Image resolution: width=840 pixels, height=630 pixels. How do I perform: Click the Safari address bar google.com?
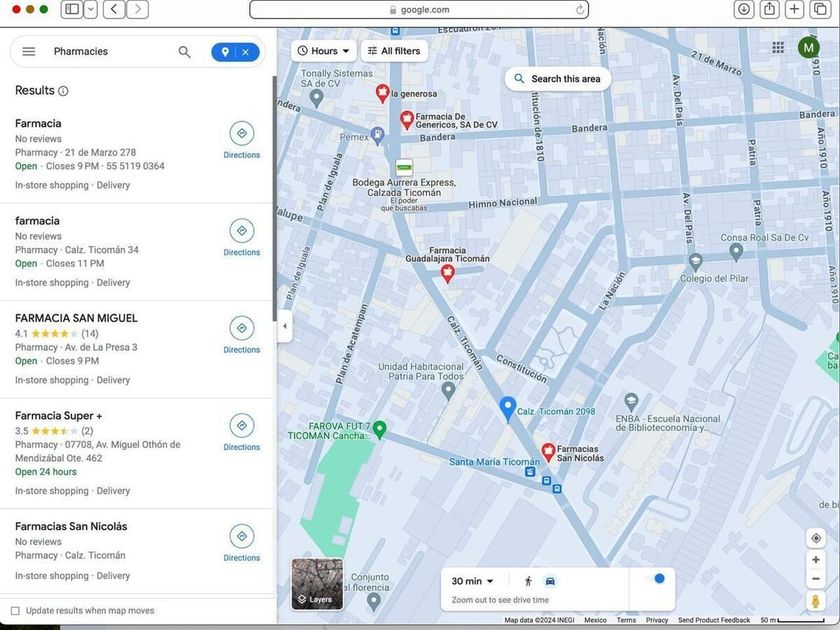419,10
